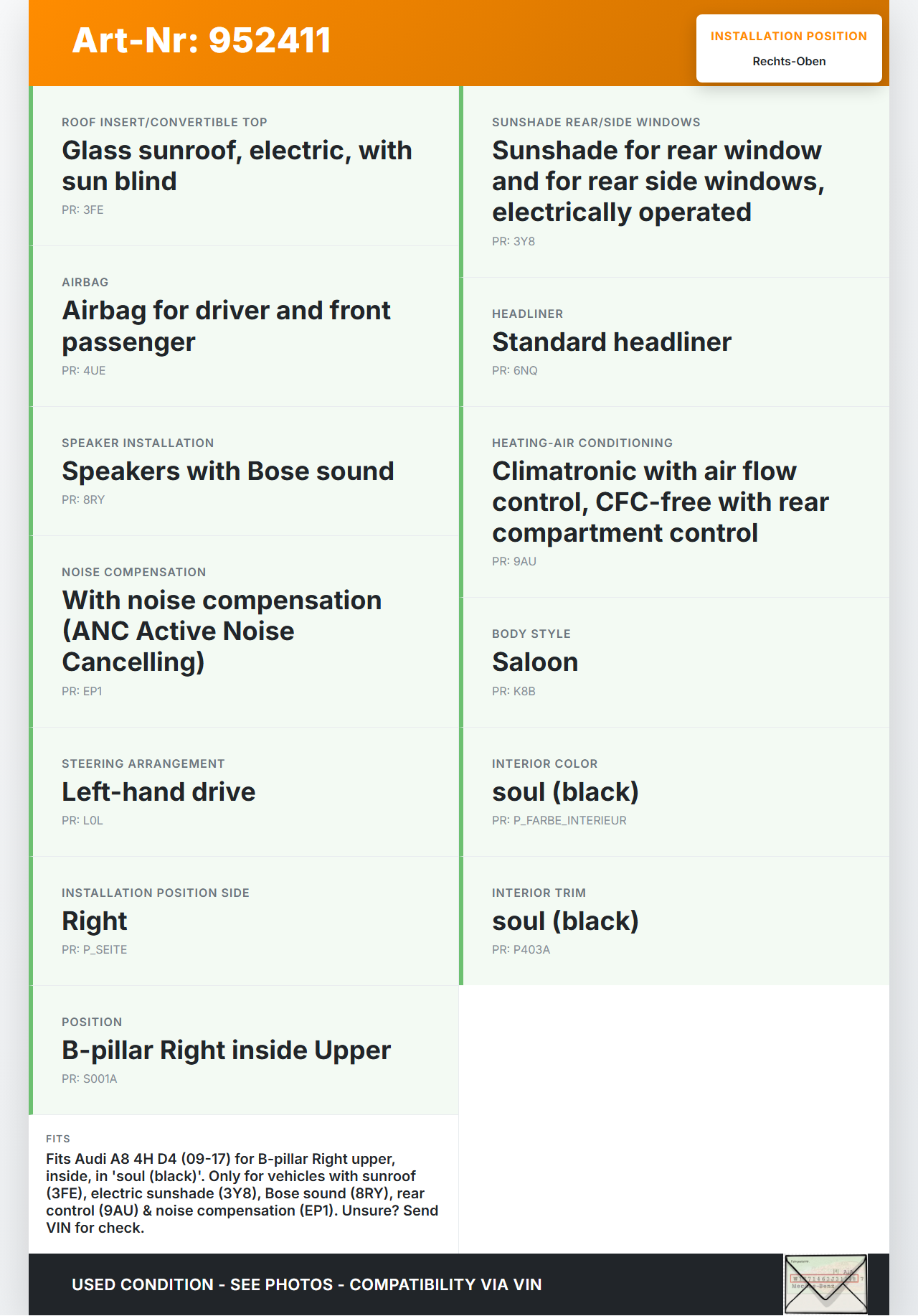Click the Art-Nr: 952411 heading
This screenshot has height=1316, width=918.
point(202,40)
